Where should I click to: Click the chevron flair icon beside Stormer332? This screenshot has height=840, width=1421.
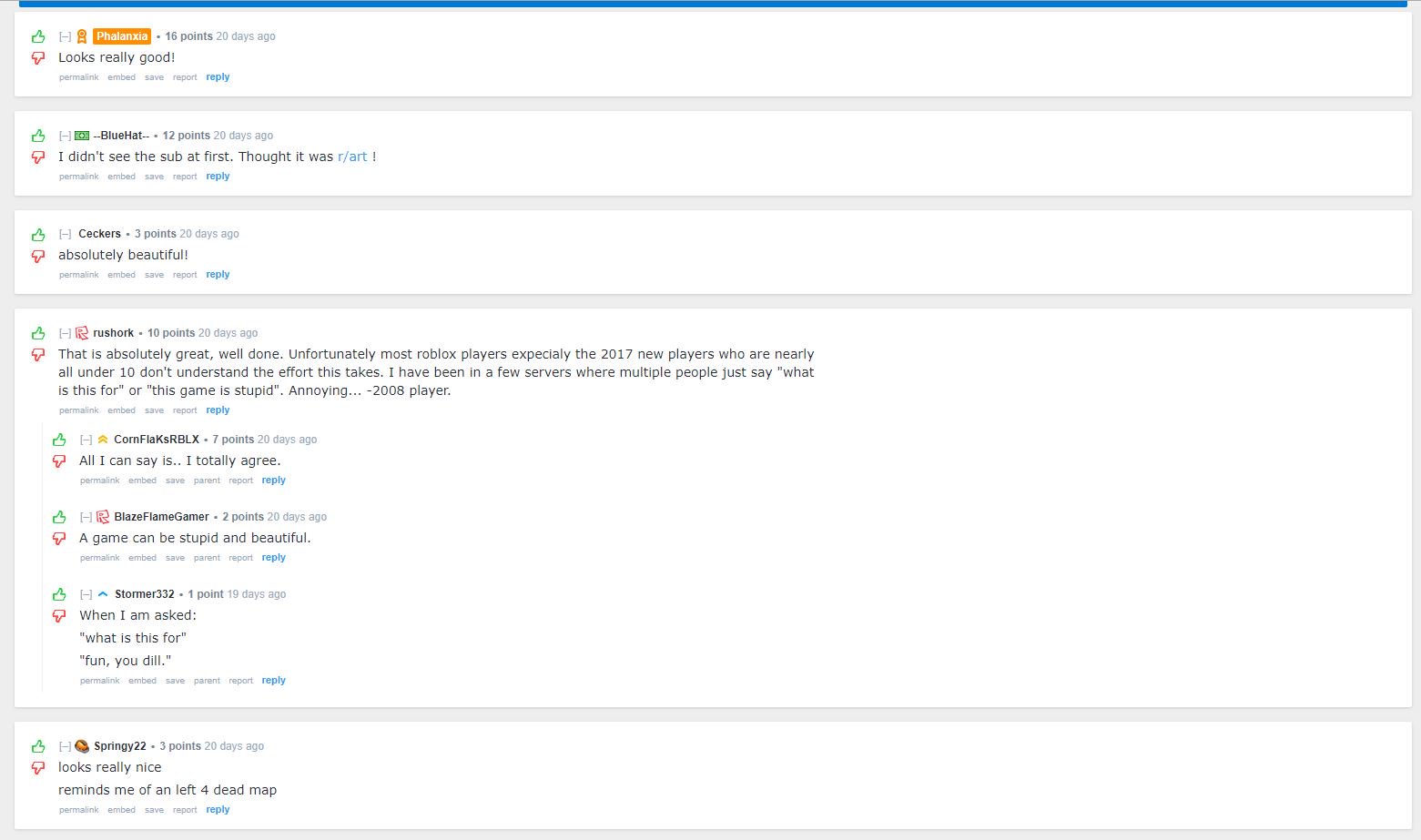point(101,593)
